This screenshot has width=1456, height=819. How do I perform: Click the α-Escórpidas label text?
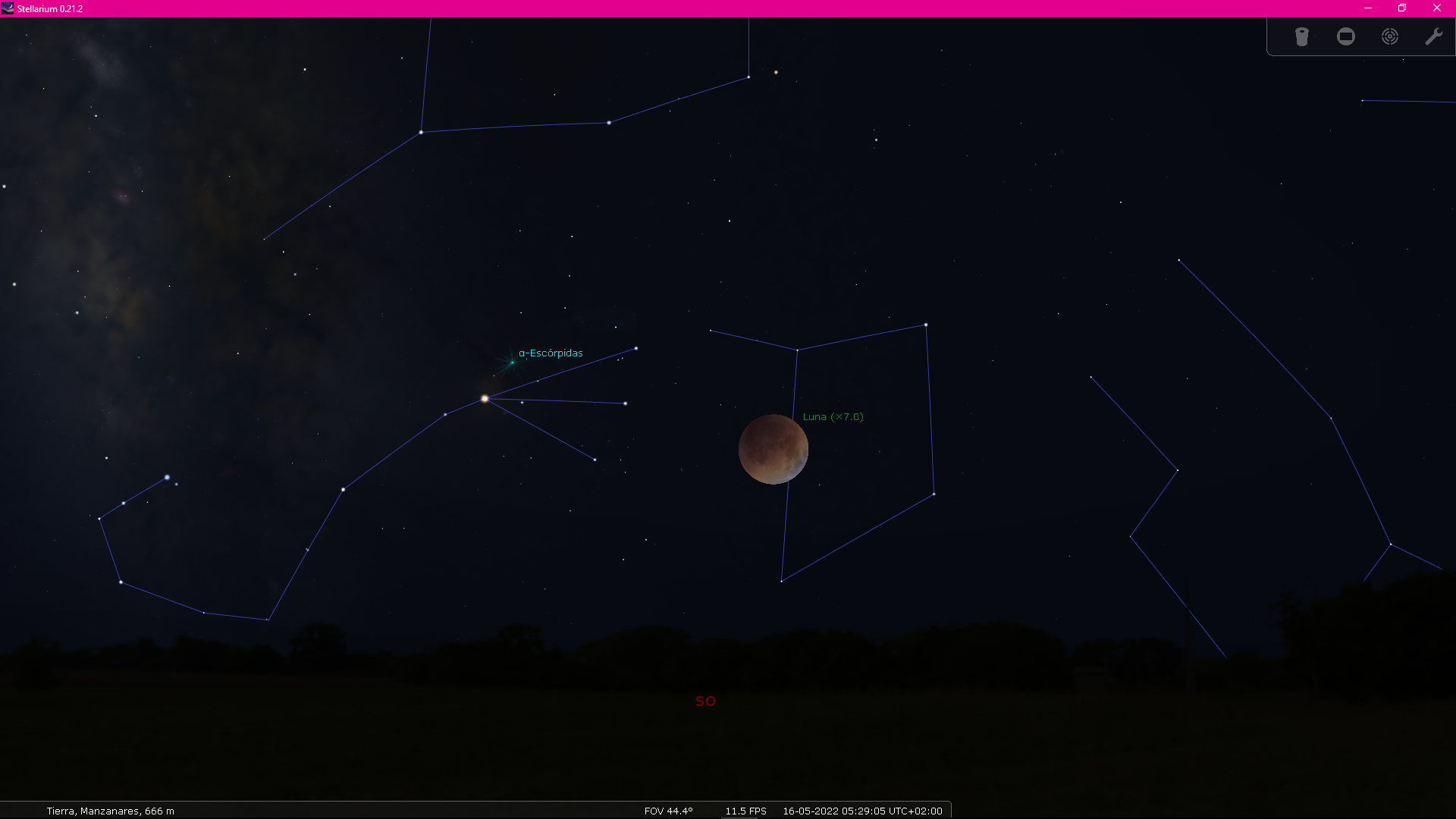tap(551, 353)
